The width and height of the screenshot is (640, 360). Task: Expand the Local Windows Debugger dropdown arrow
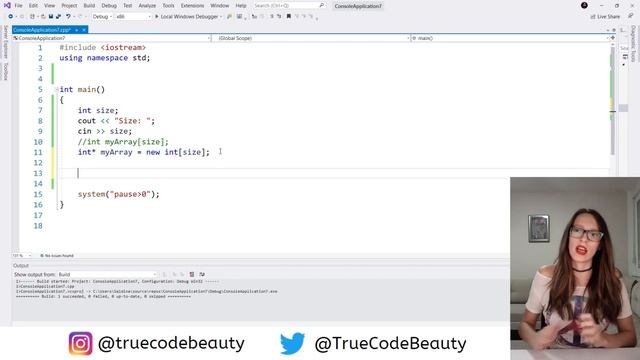pos(221,17)
